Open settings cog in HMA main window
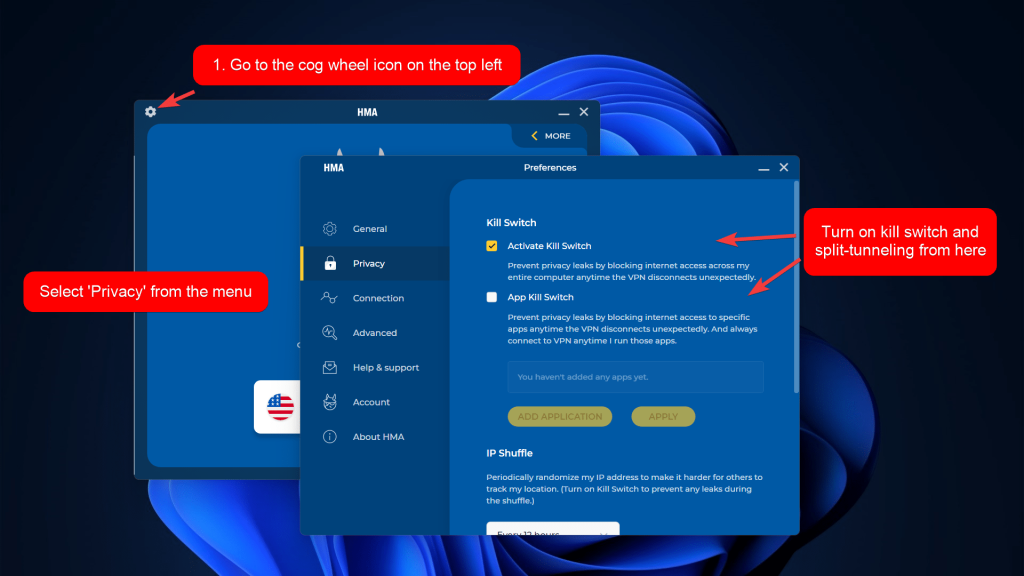Viewport: 1024px width, 576px height. click(x=150, y=112)
